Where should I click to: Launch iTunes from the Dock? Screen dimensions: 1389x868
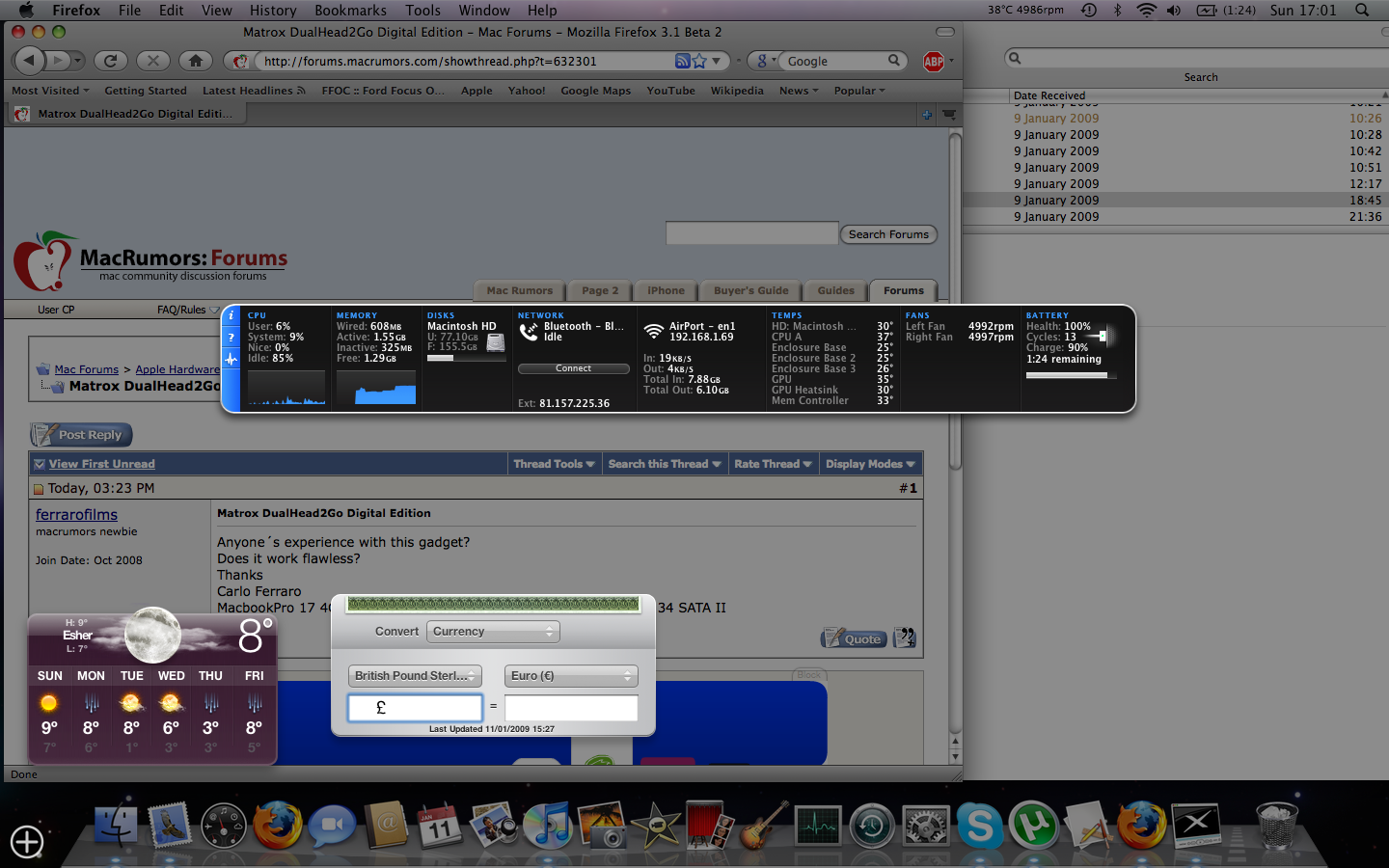(x=548, y=827)
